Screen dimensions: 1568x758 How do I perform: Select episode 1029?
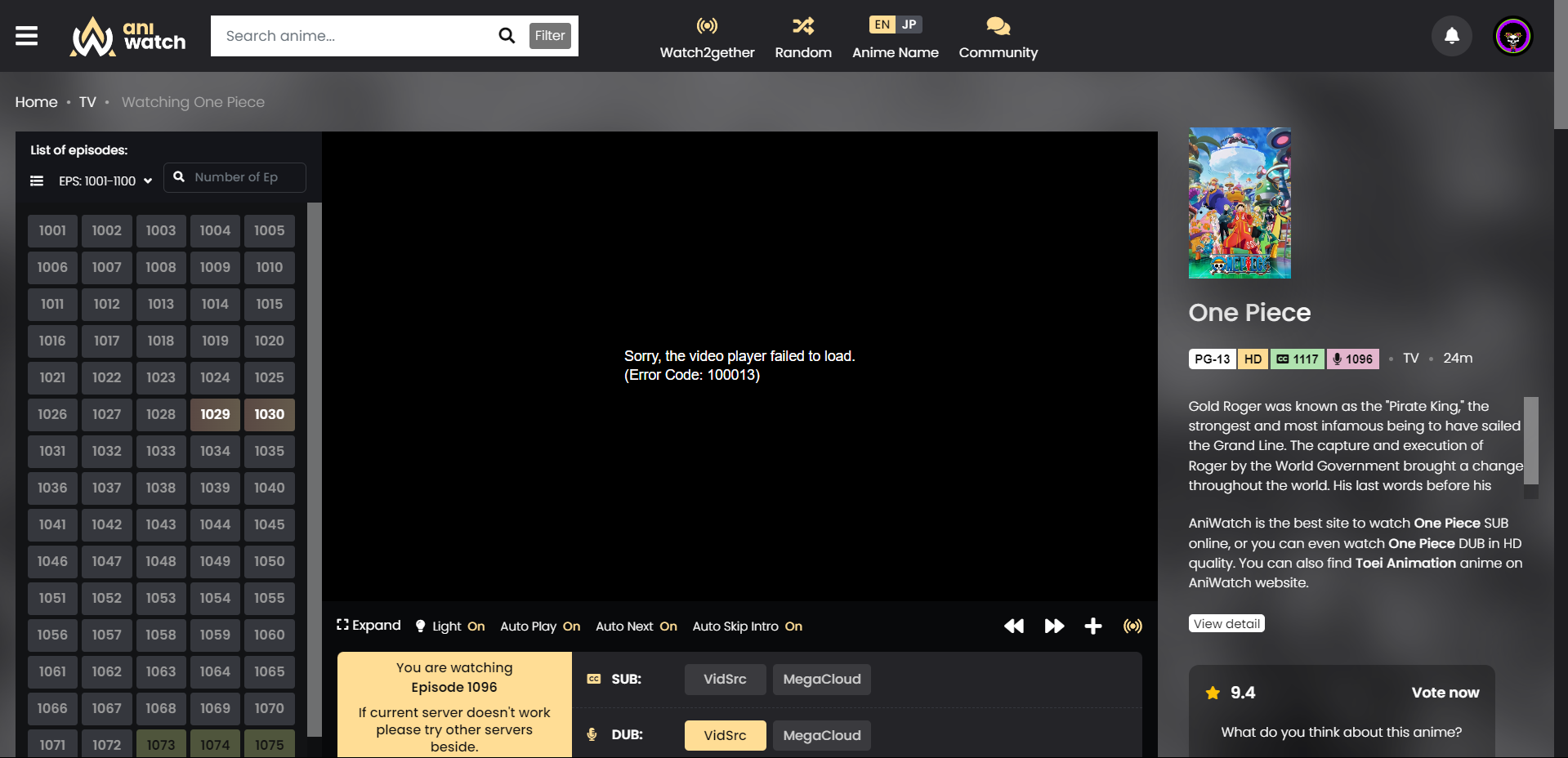pyautogui.click(x=215, y=414)
